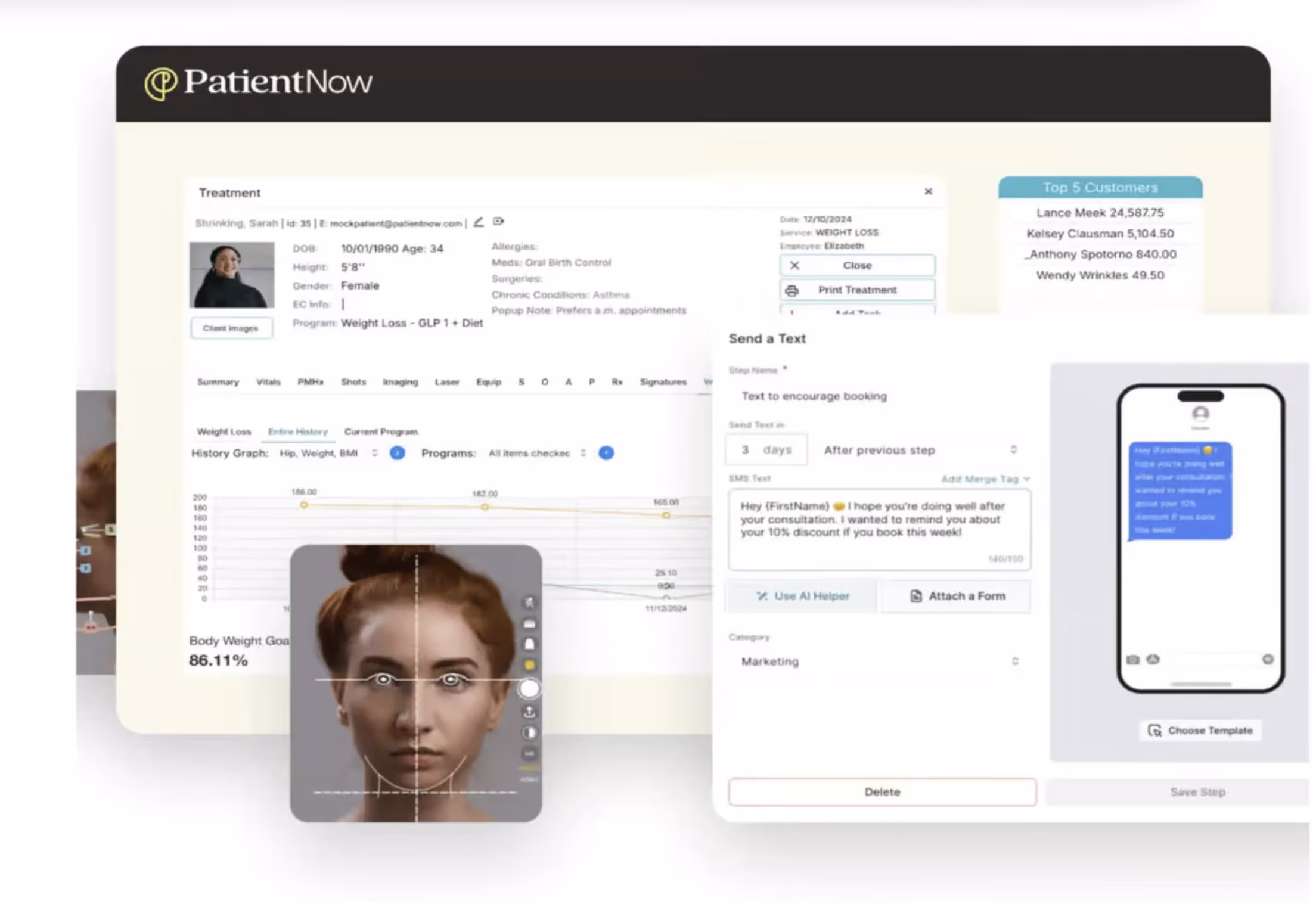The width and height of the screenshot is (1316, 907).
Task: Click inside the SMS Text message box
Action: click(x=880, y=530)
